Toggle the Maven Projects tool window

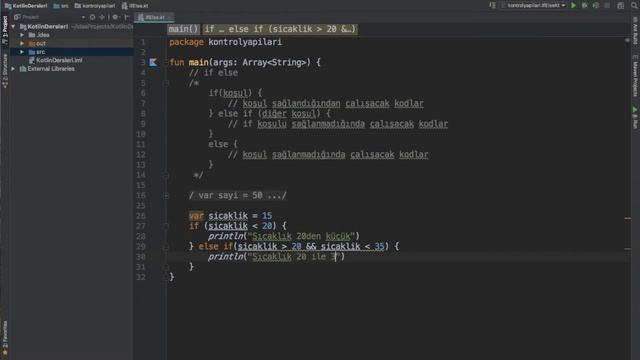click(x=635, y=76)
